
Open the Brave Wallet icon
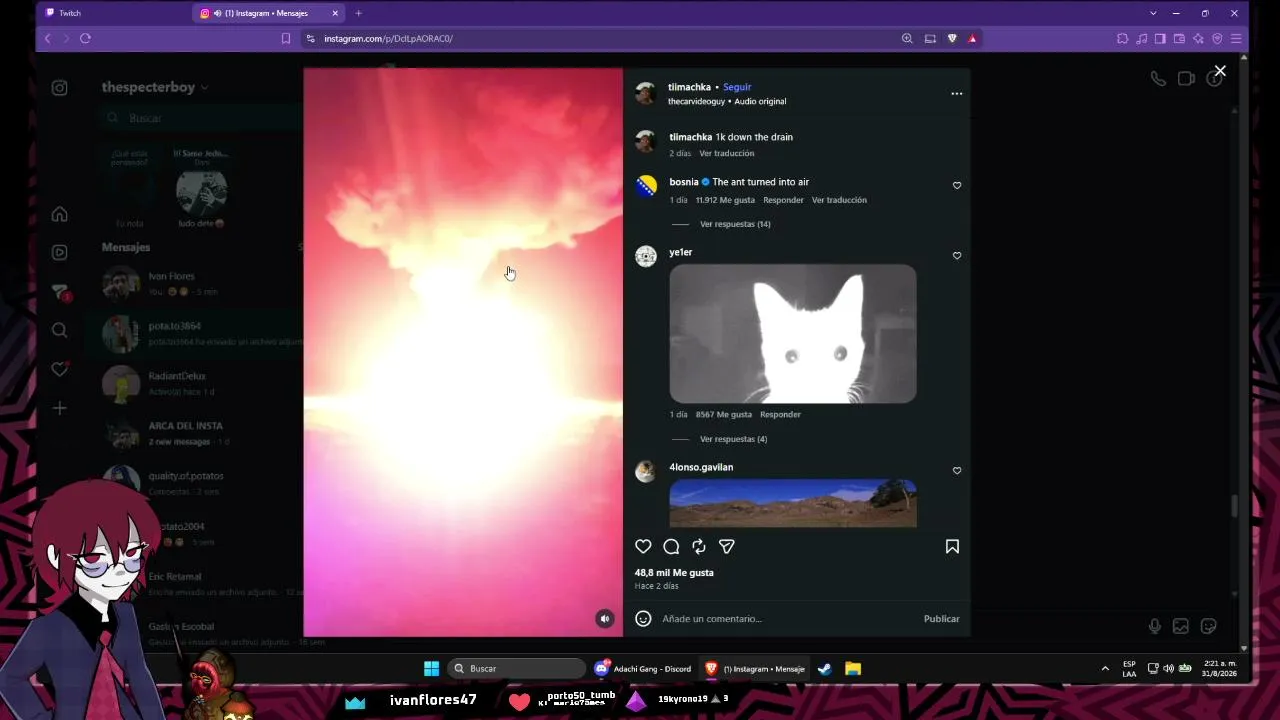[x=1179, y=38]
